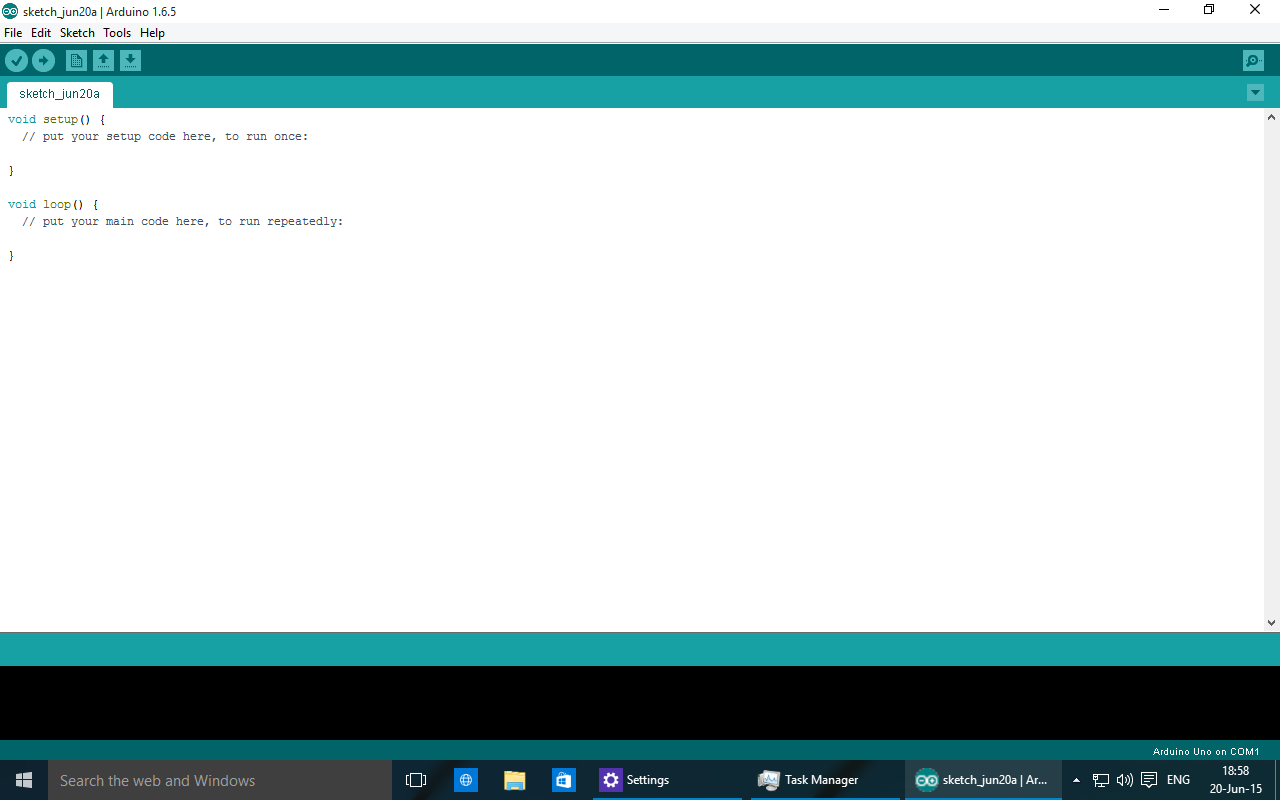
Task: Click the editor scrollbar down arrow
Action: click(x=1272, y=623)
